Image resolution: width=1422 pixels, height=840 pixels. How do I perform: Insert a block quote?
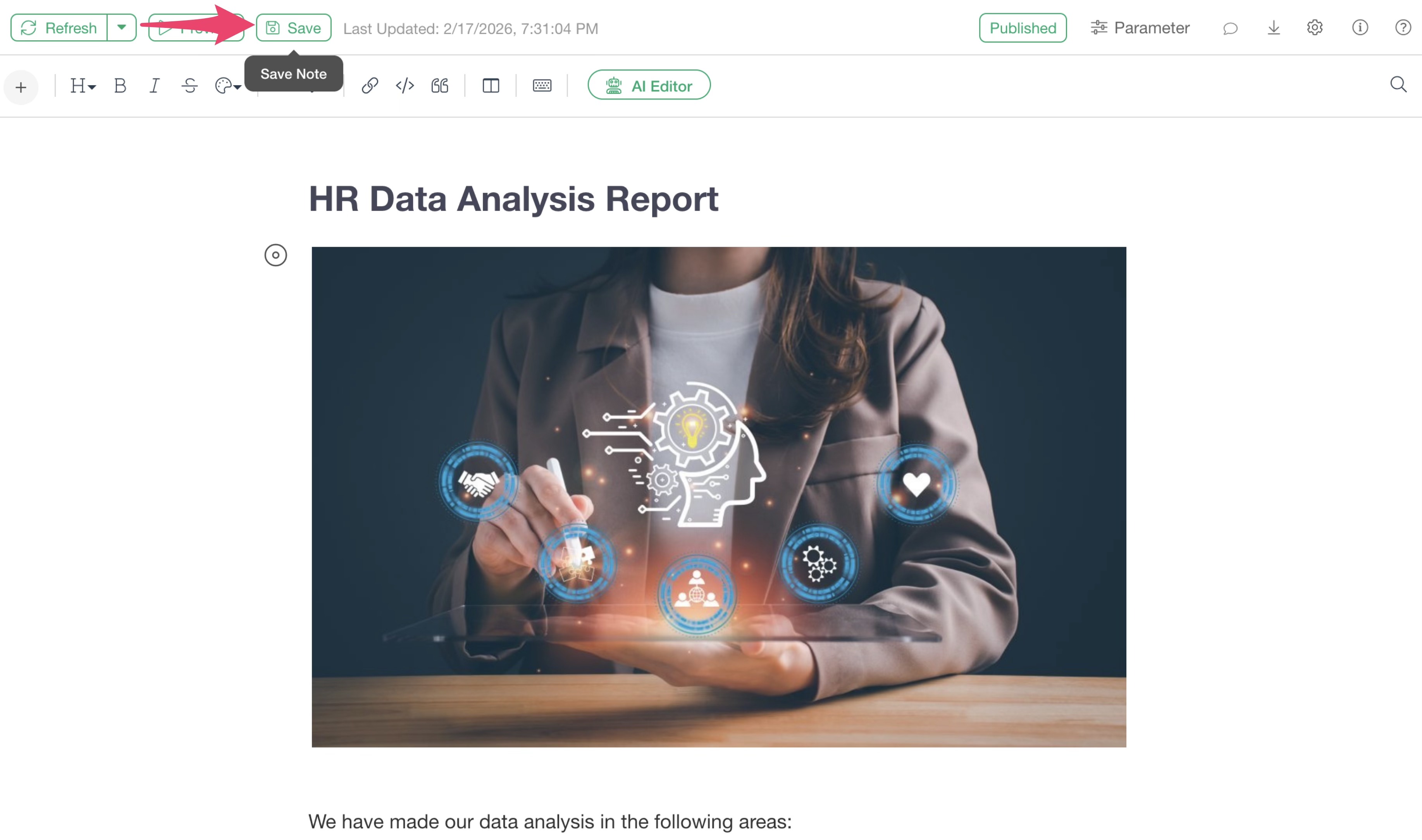(x=440, y=86)
